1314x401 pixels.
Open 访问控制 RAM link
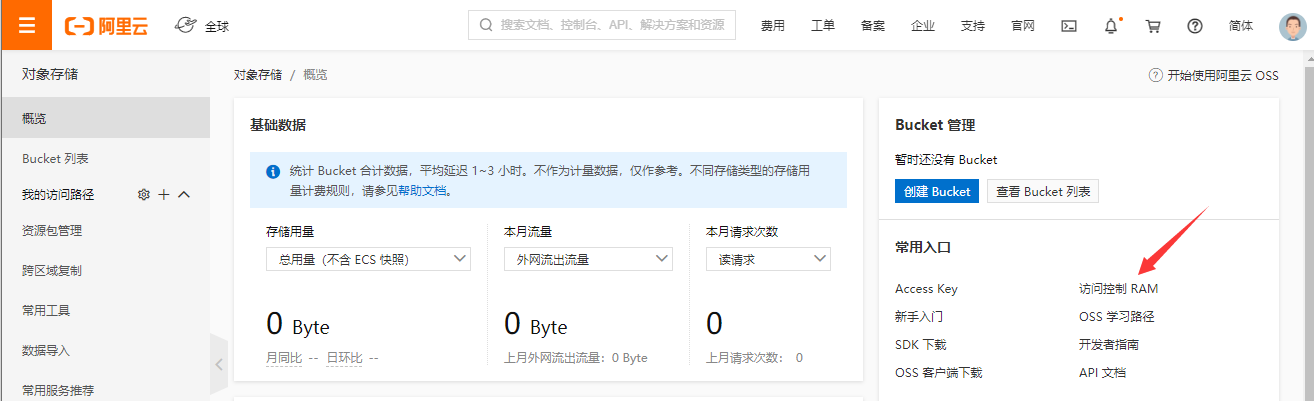click(x=1119, y=289)
